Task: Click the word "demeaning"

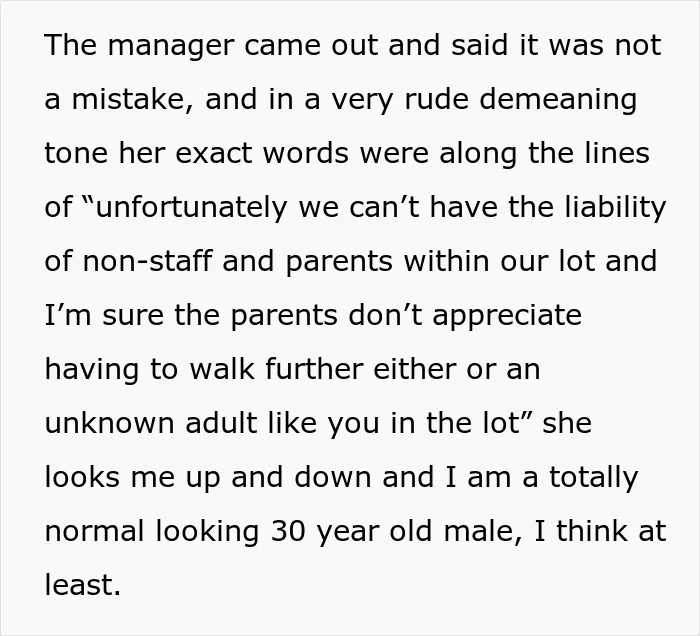Action: click(x=558, y=100)
